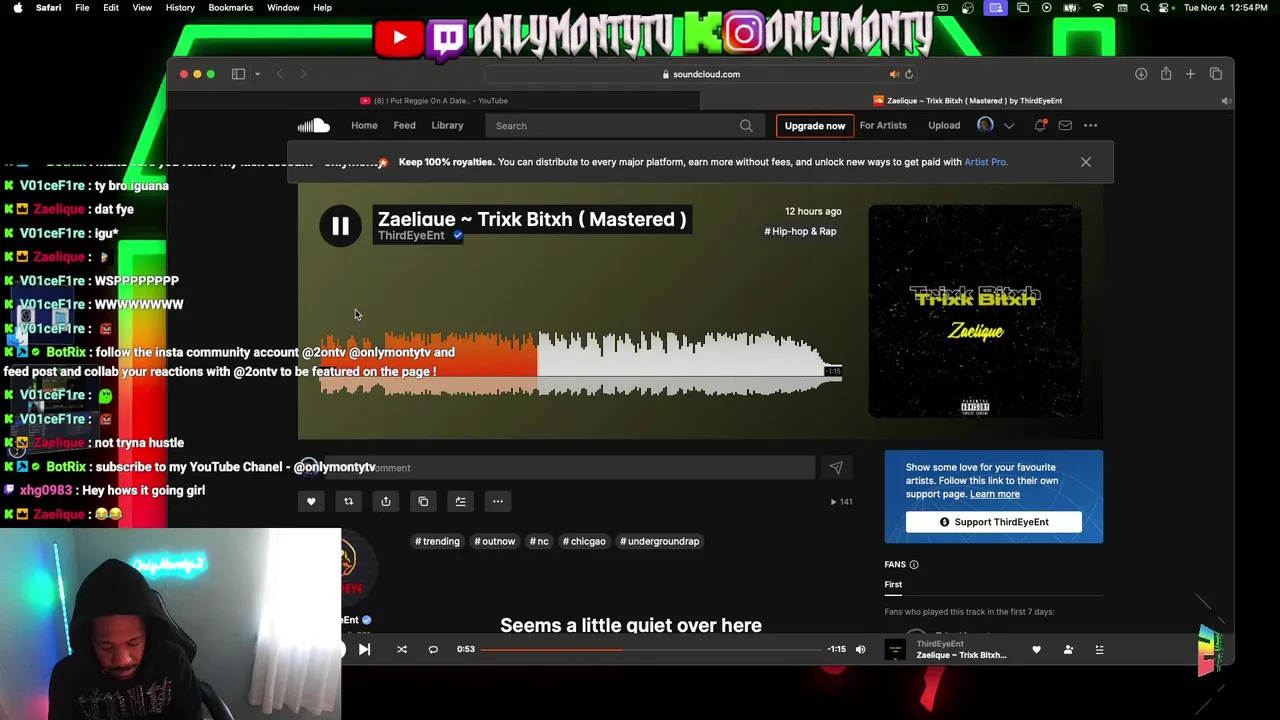Screen dimensions: 1280x720
Task: Skip to next track in player bar
Action: pos(364,649)
